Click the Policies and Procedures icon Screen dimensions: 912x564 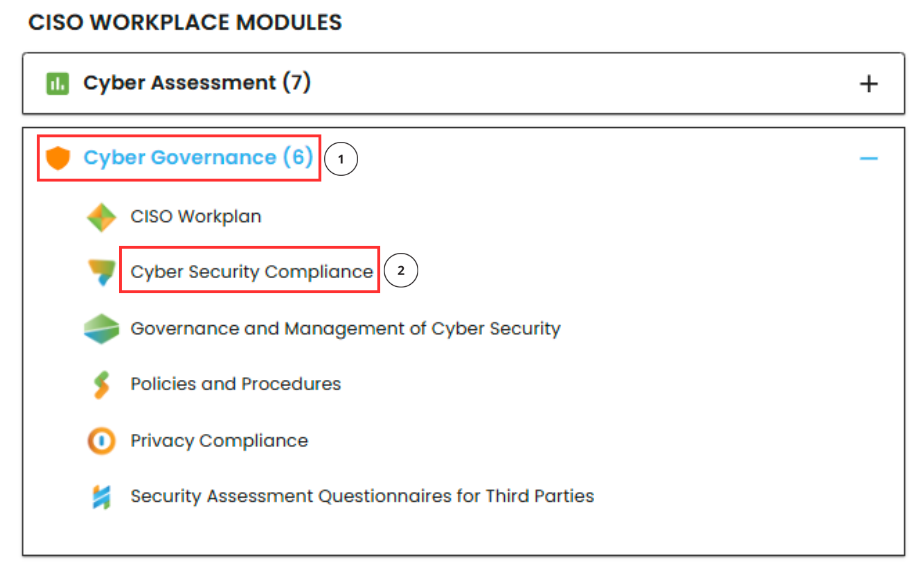101,385
